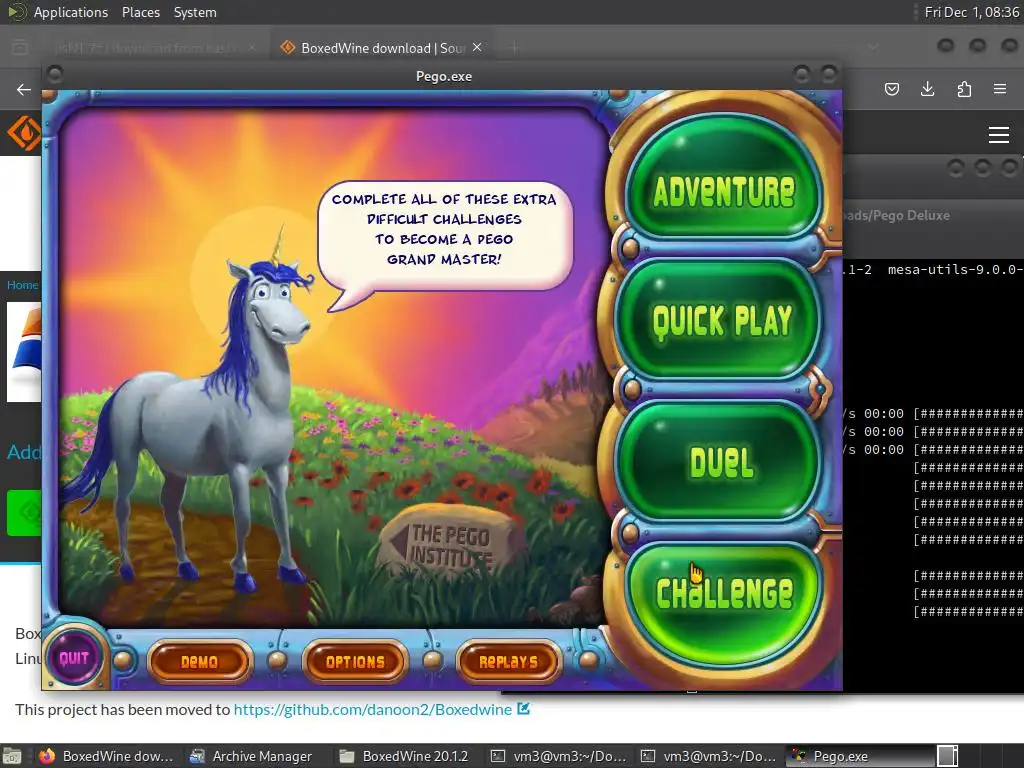View saved Replays
The width and height of the screenshot is (1024, 768).
point(508,662)
